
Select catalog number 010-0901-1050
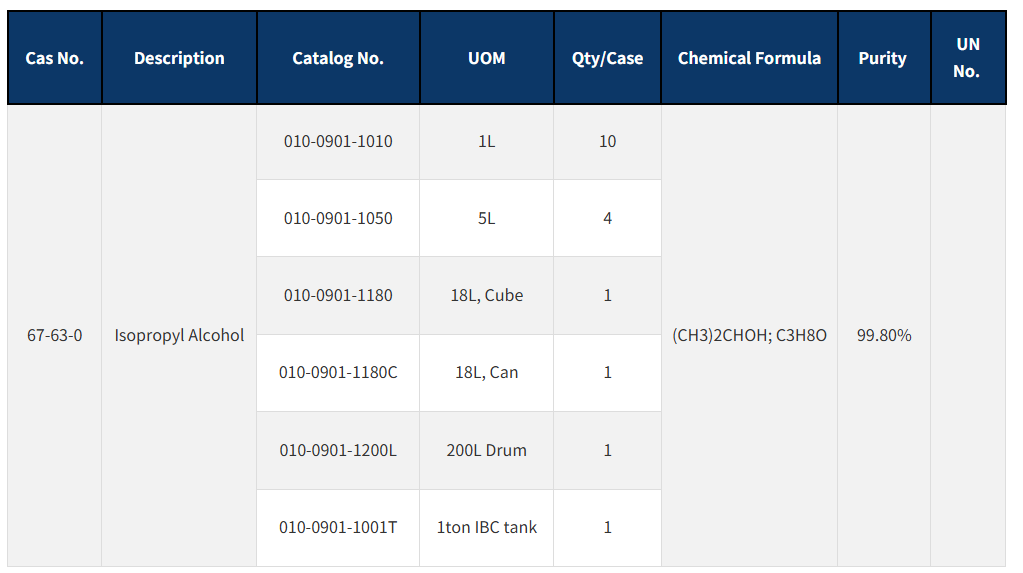pos(338,219)
